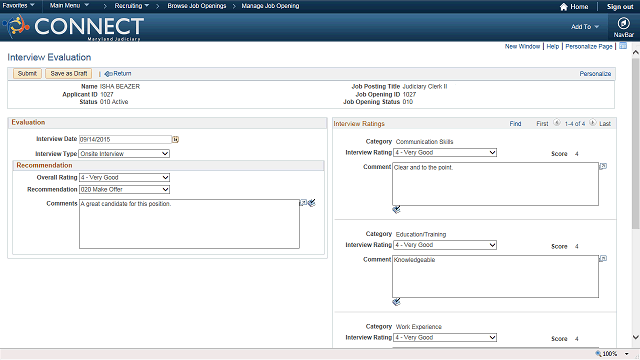This screenshot has width=640, height=360.
Task: Open the Recommendation dropdown
Action: coord(124,189)
